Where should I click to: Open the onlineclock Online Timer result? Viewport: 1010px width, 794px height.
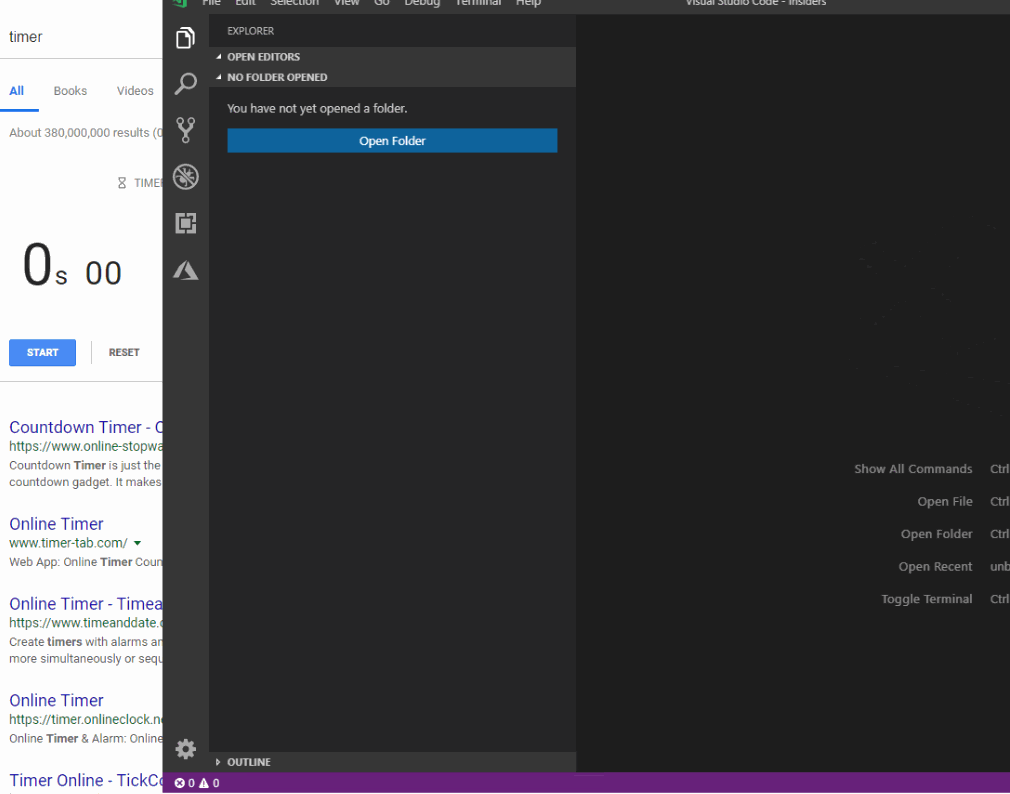tap(56, 700)
